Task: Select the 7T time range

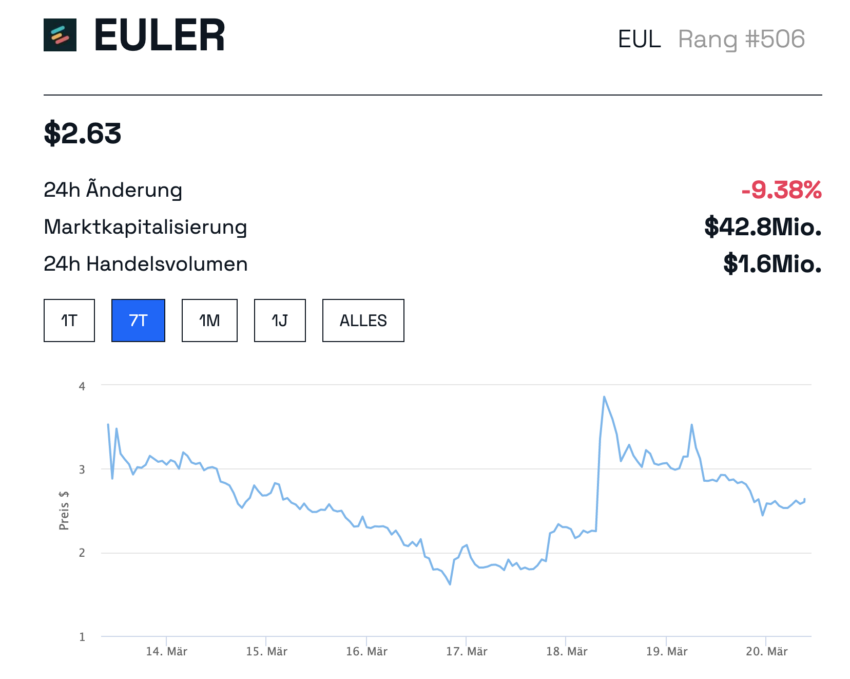Action: click(138, 320)
